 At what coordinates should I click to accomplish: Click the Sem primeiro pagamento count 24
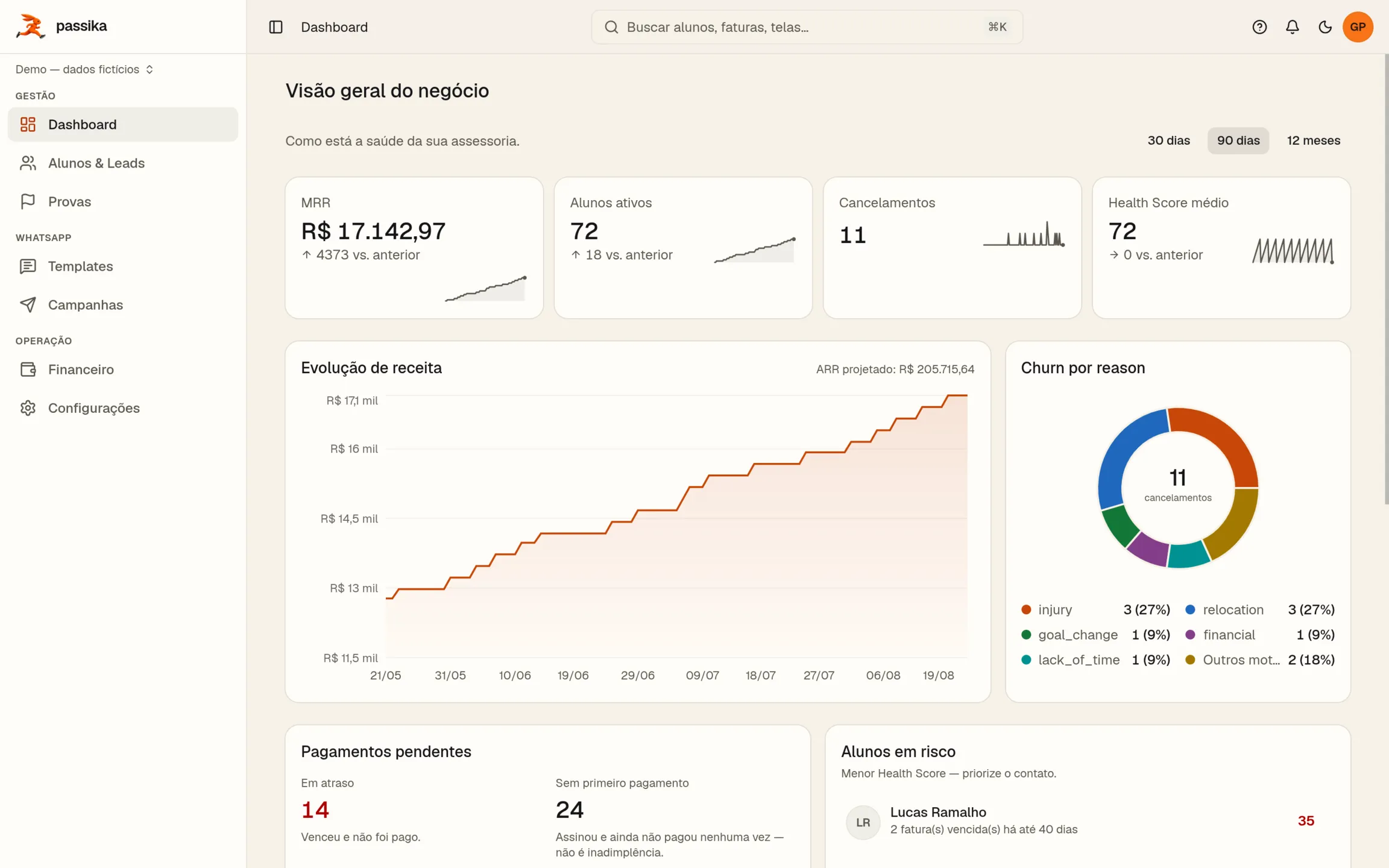click(x=570, y=810)
